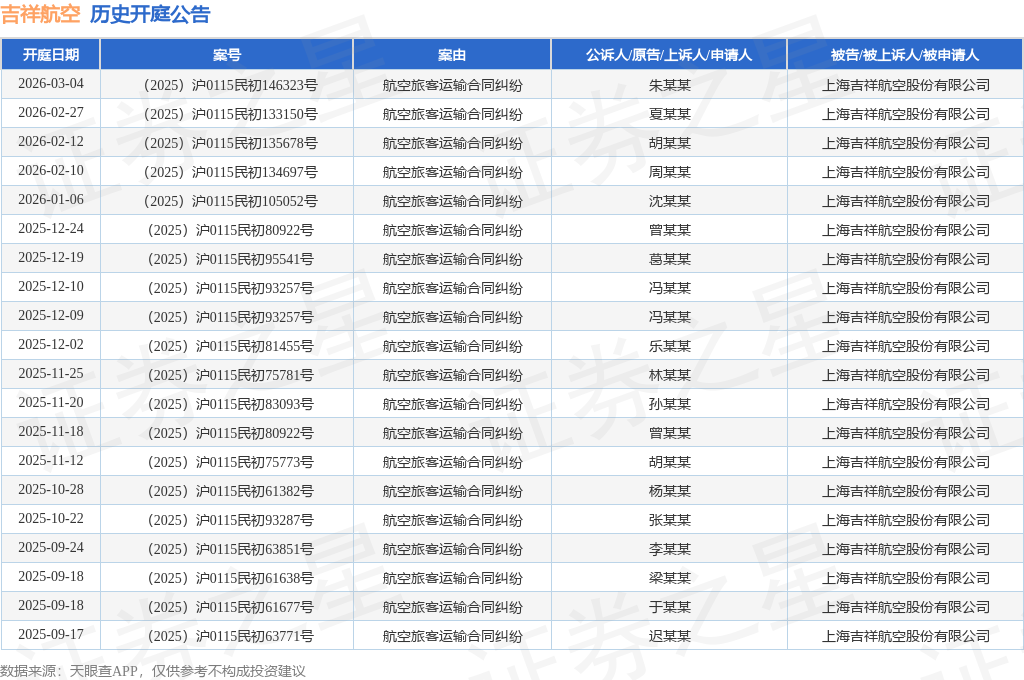Click plaintiff name 孙某某
1024x680 pixels.
point(669,404)
